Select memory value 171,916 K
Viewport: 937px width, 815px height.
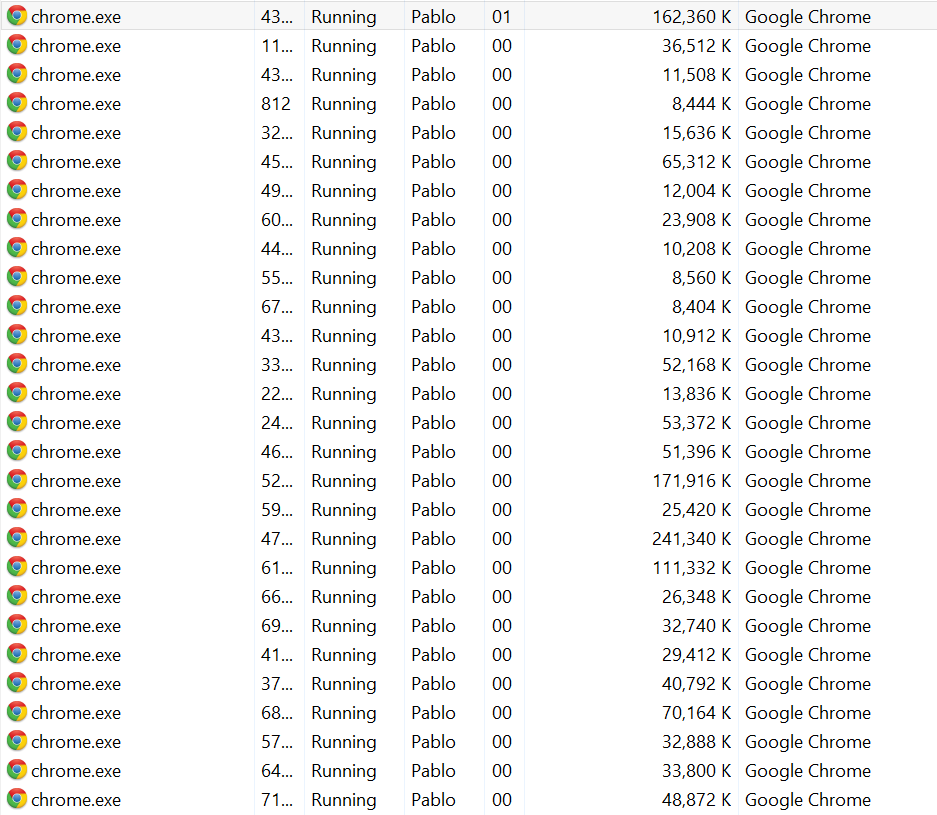pyautogui.click(x=691, y=480)
